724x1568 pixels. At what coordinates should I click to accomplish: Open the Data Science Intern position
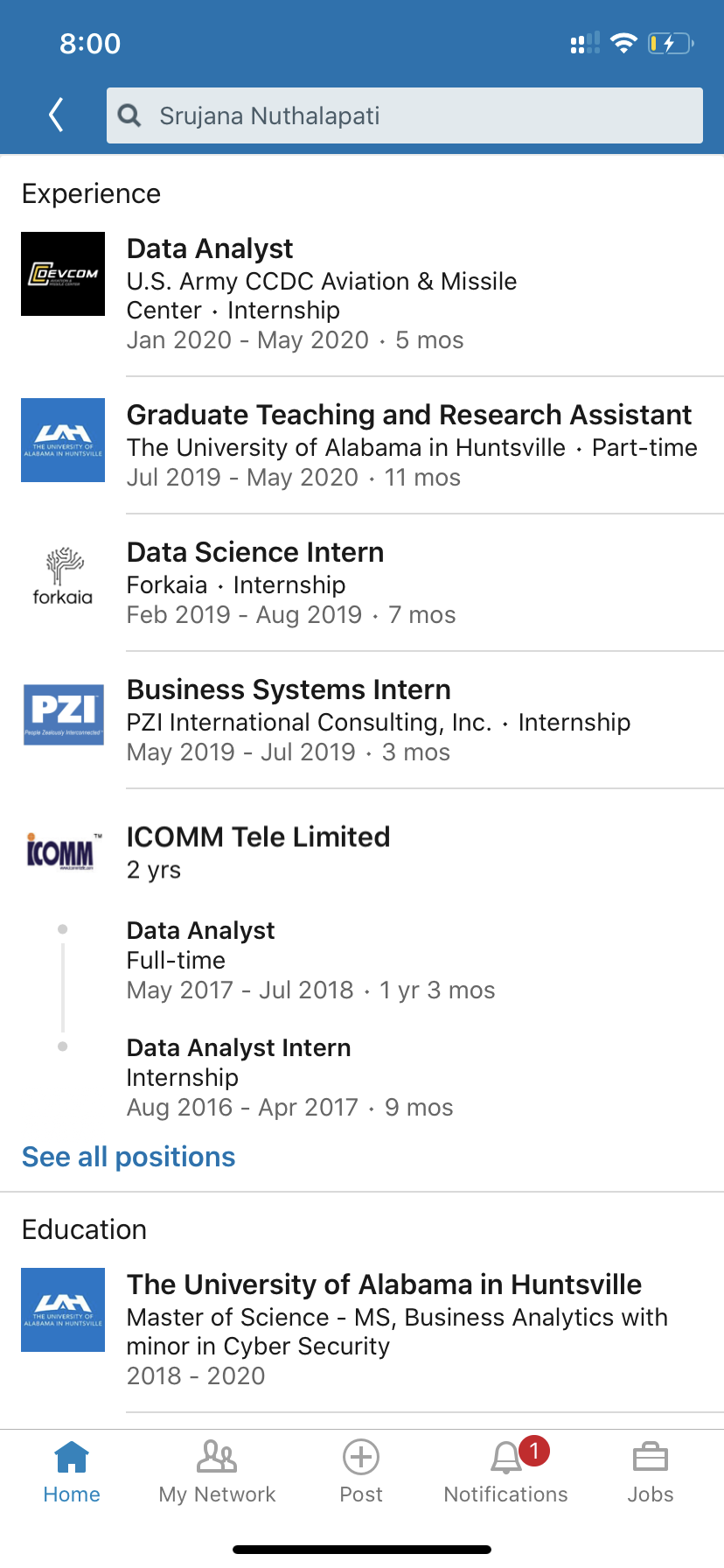(x=255, y=552)
